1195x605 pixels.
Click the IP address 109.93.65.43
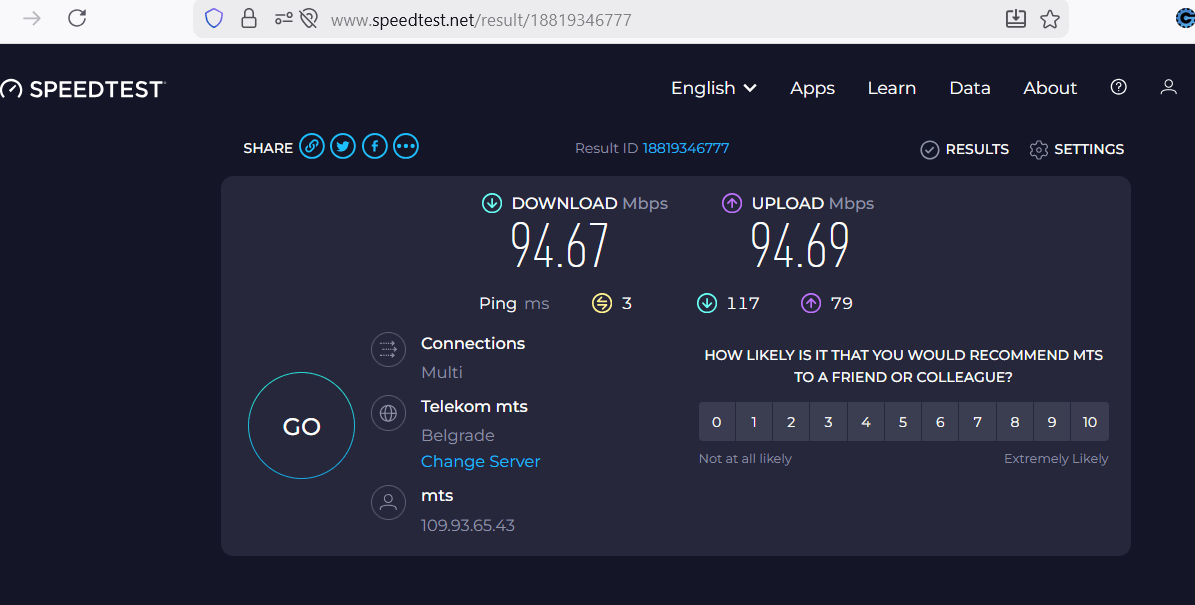(468, 526)
